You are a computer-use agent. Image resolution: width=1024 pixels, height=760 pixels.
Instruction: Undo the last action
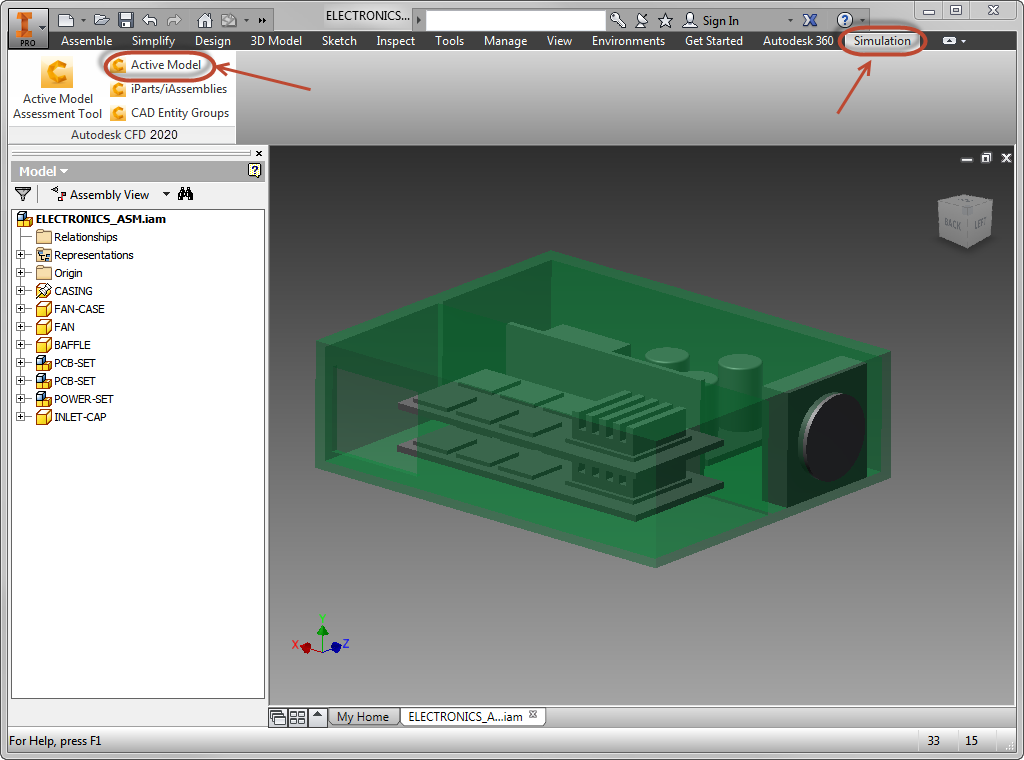[x=150, y=20]
